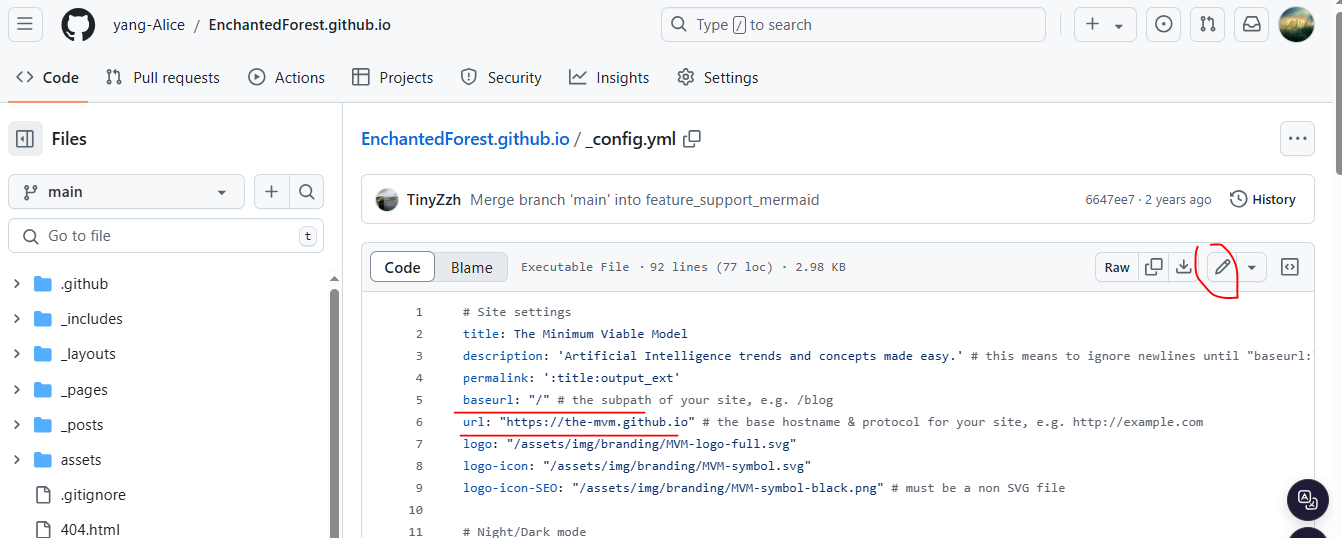The image size is (1342, 538).
Task: Switch to the Settings tab
Action: (718, 77)
